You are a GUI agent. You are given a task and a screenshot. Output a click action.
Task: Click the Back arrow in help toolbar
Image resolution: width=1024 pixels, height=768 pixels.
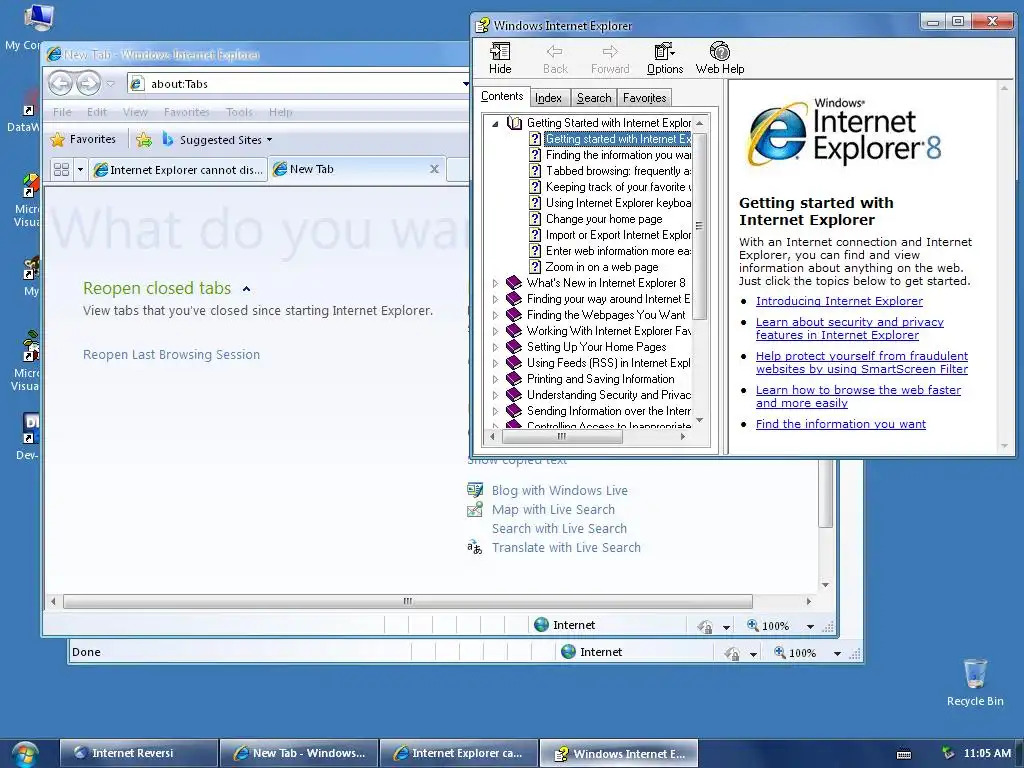(555, 58)
